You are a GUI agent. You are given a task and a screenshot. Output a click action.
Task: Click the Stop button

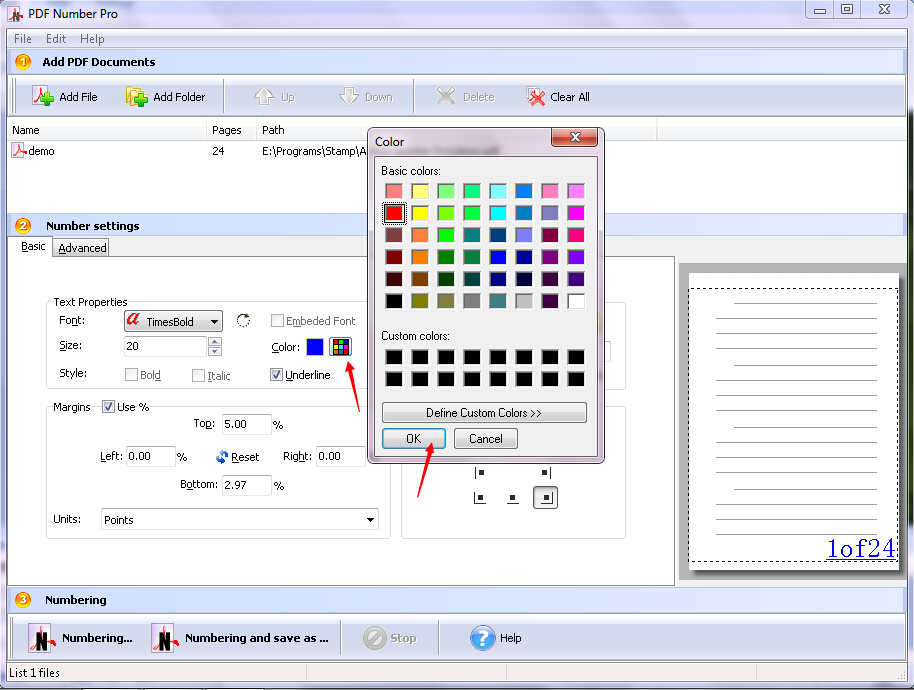[389, 638]
